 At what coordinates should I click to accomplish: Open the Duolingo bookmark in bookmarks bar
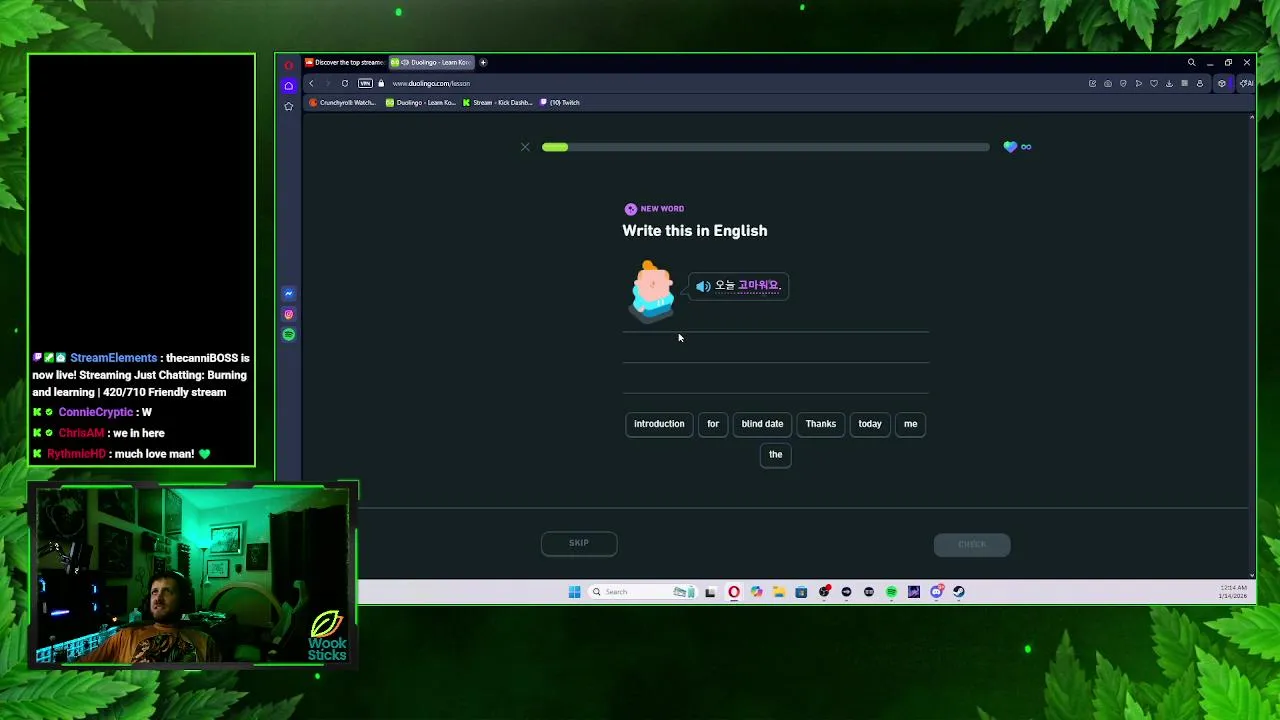pos(421,102)
